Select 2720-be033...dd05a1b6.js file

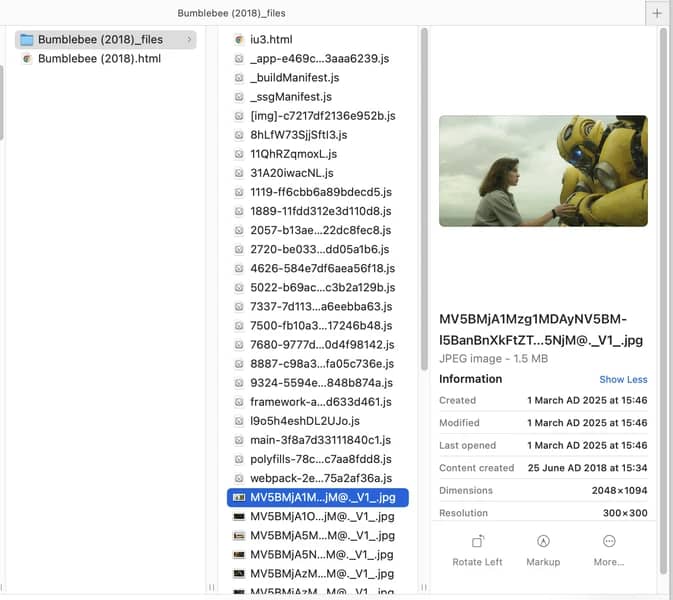pyautogui.click(x=318, y=249)
